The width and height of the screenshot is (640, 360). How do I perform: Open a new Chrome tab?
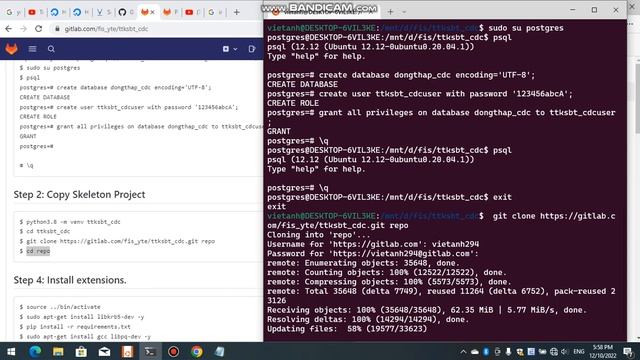pyautogui.click(x=236, y=12)
